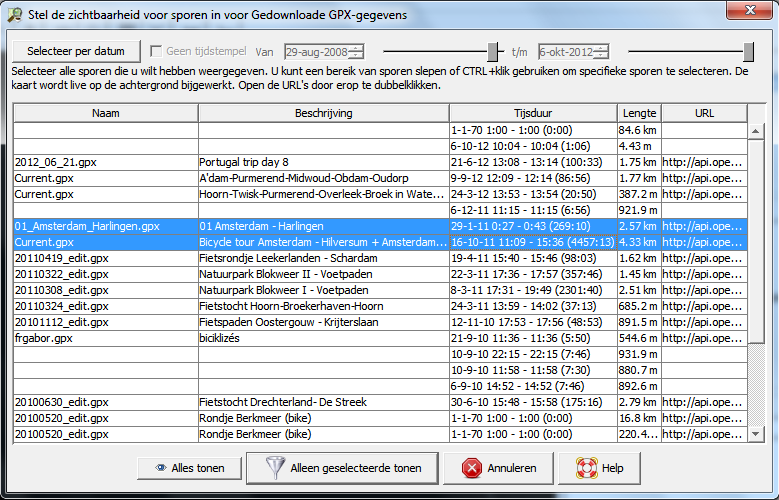Click the Van date spinner arrows
The height and width of the screenshot is (500, 779).
tap(356, 52)
